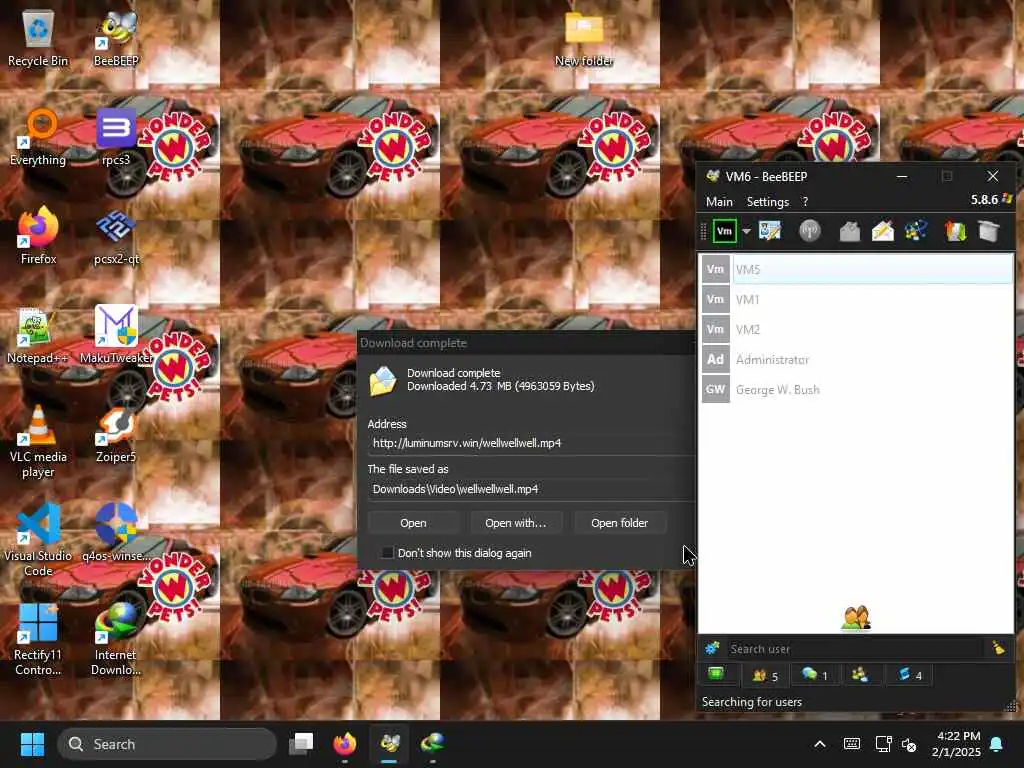
Task: Click the touch keyboard tray icon
Action: tap(852, 744)
